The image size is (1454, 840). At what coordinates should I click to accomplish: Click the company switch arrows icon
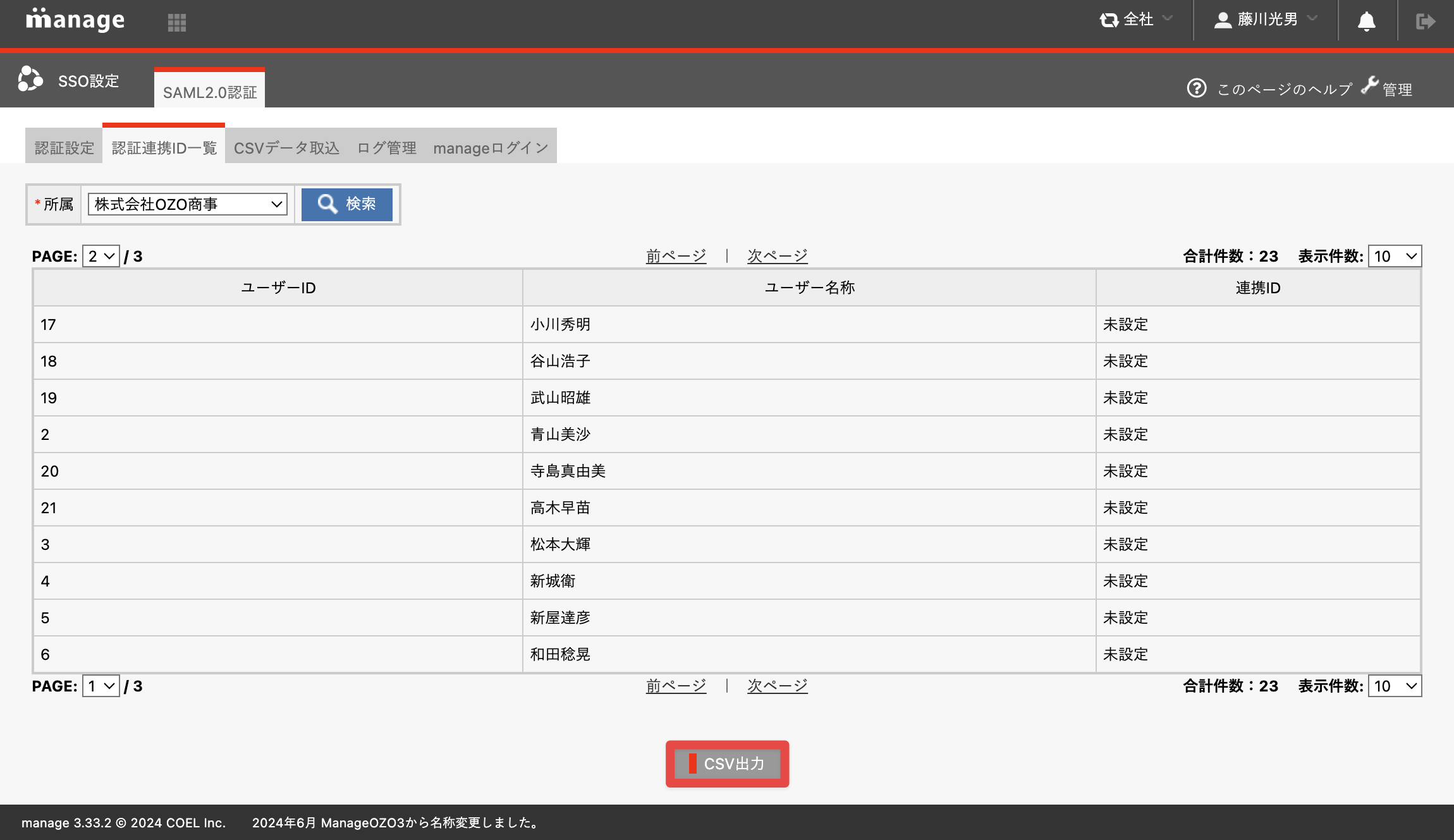(1109, 20)
